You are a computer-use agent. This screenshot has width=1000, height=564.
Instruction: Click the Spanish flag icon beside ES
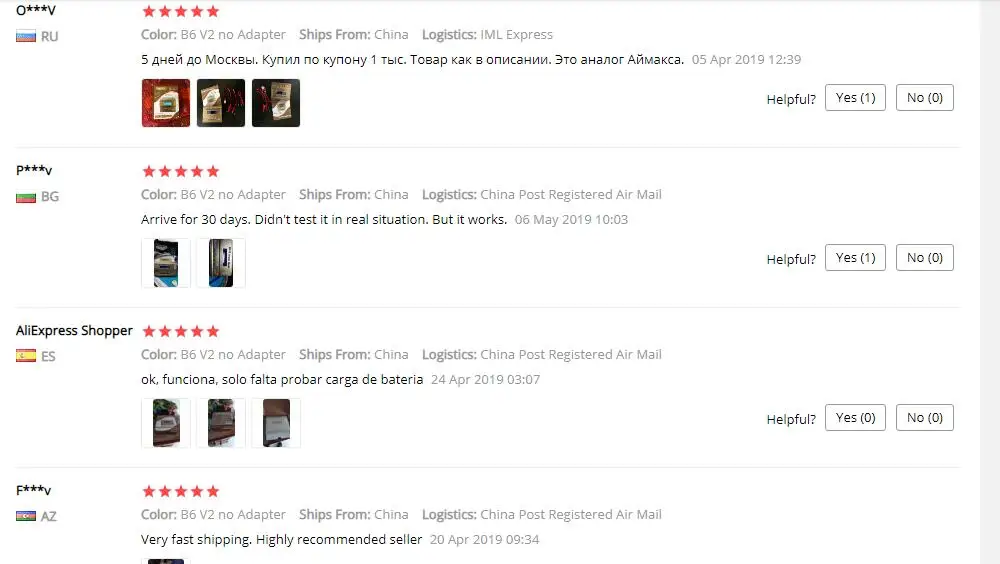(26, 356)
